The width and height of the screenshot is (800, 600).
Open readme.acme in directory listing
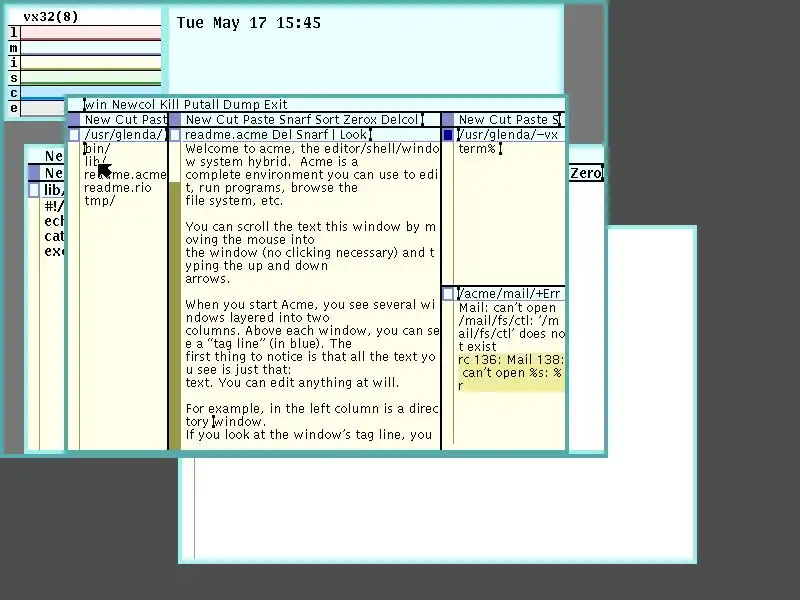click(125, 175)
